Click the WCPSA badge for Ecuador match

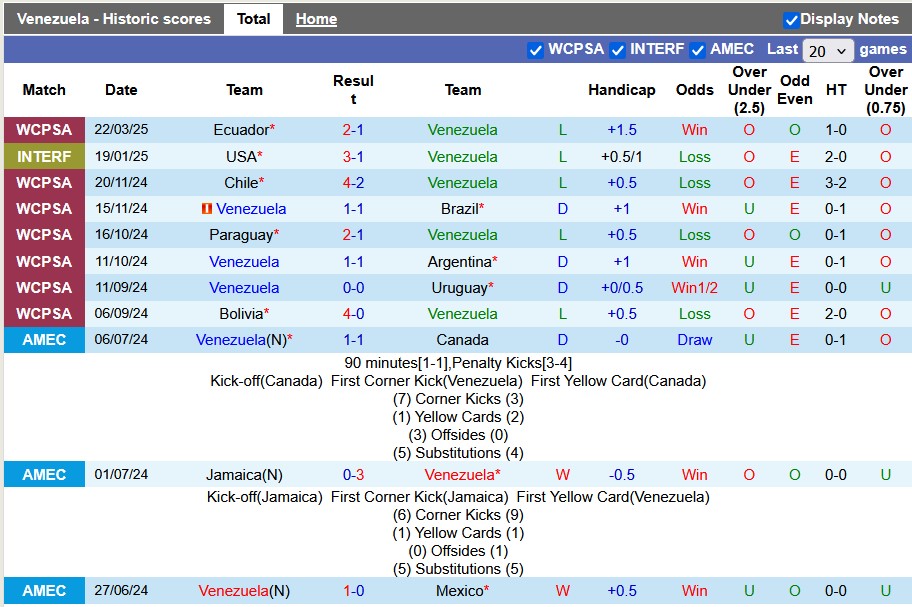pyautogui.click(x=44, y=130)
